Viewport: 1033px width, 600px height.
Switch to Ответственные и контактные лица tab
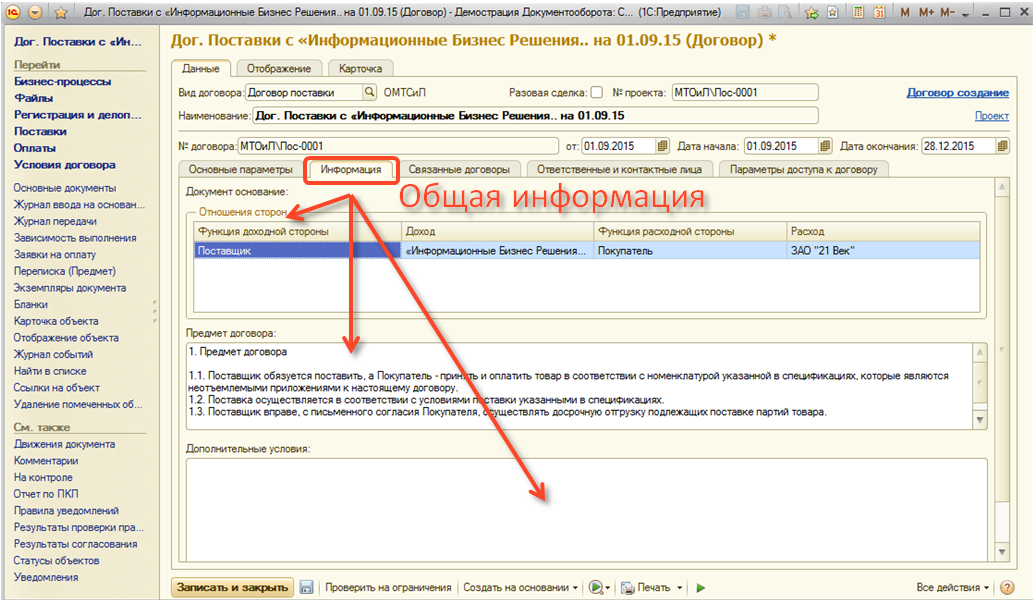618,169
